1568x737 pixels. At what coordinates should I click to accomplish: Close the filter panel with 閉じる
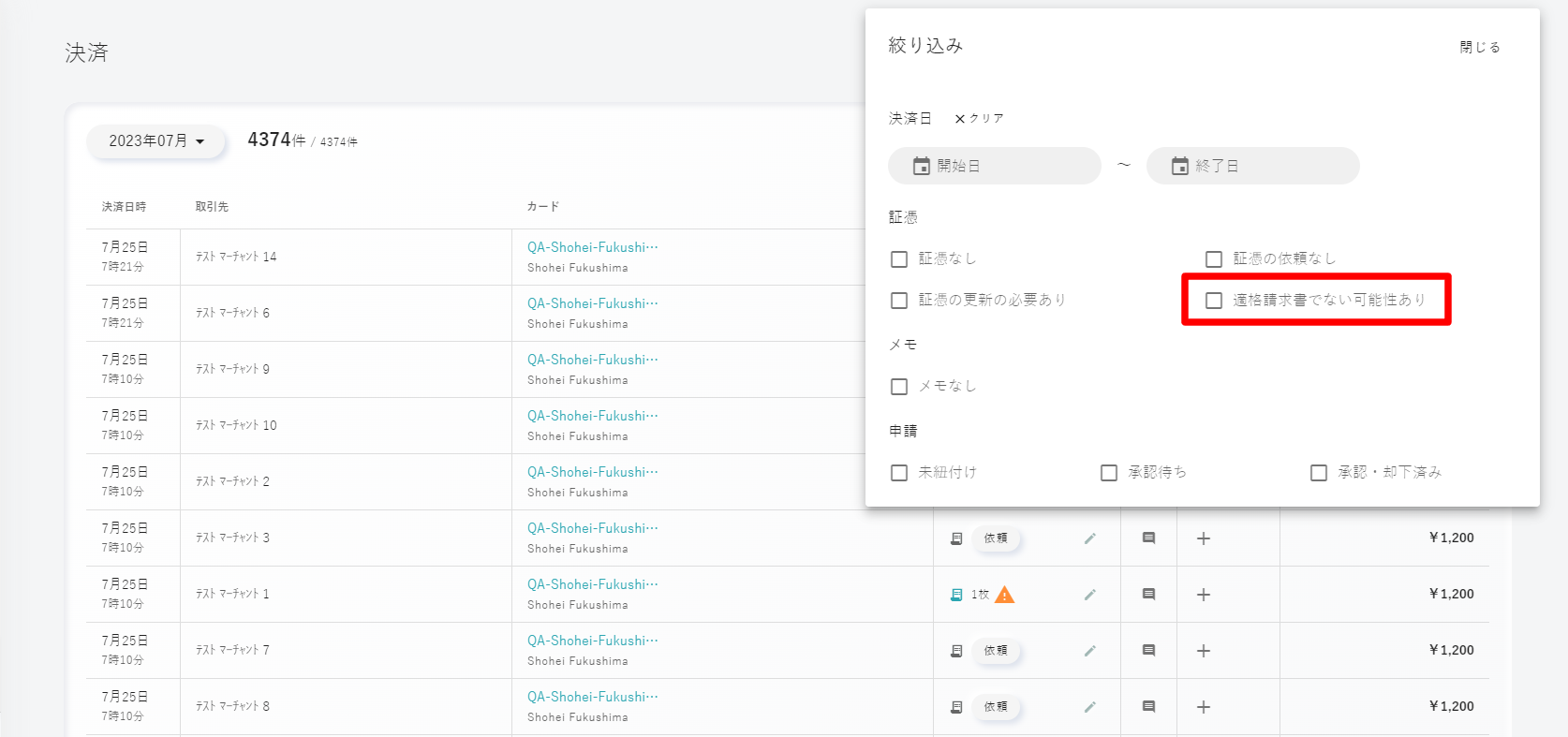point(1480,47)
